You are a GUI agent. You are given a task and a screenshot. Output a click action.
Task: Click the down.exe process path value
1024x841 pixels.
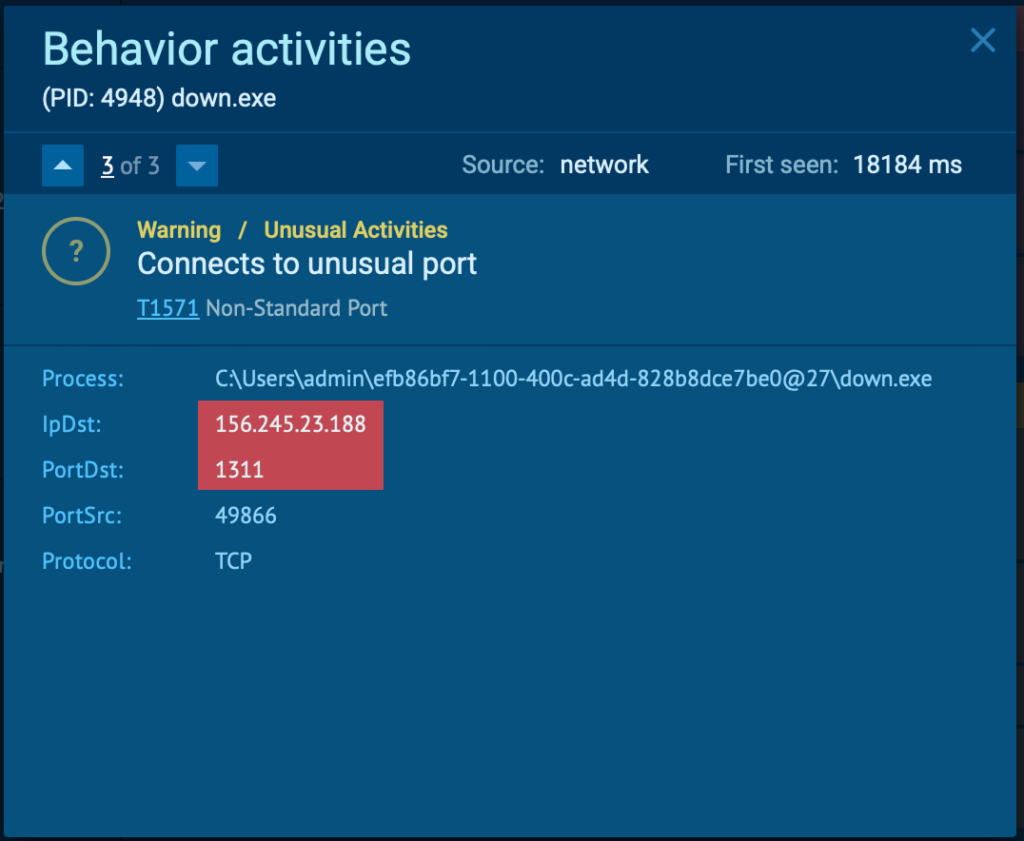coord(573,379)
